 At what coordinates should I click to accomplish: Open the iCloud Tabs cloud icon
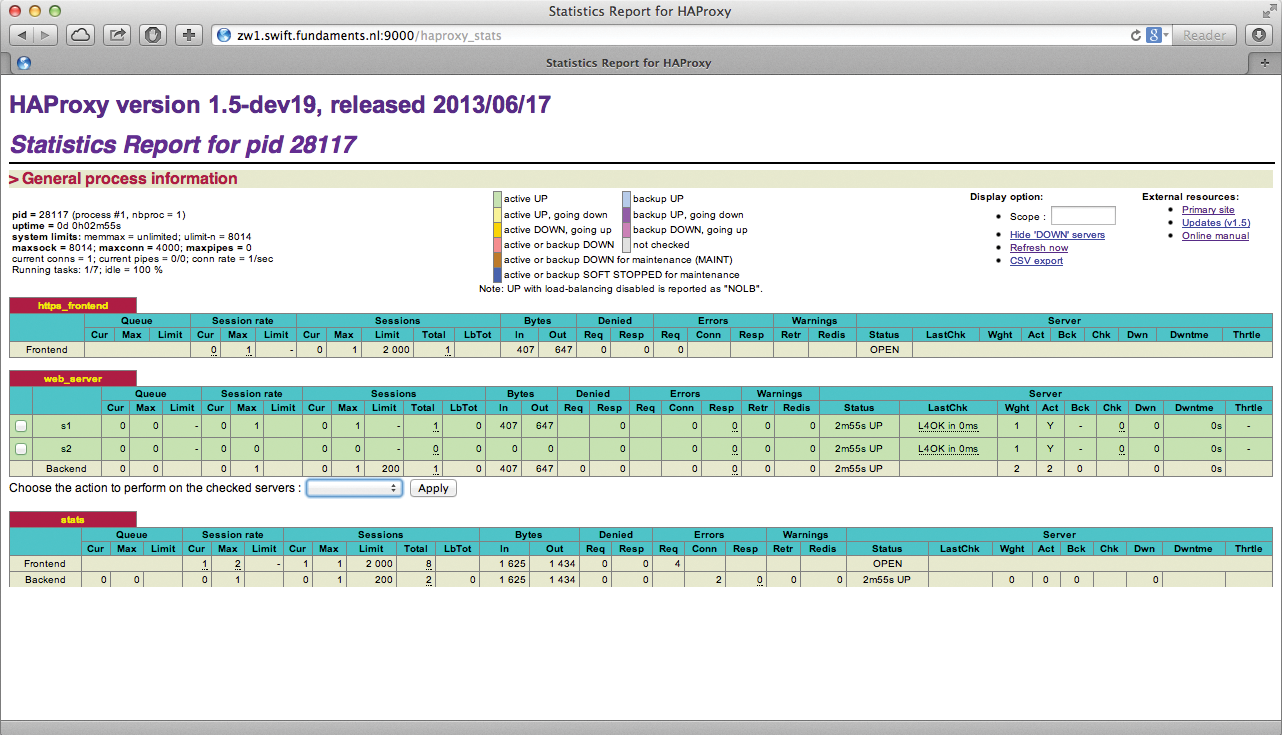81,35
